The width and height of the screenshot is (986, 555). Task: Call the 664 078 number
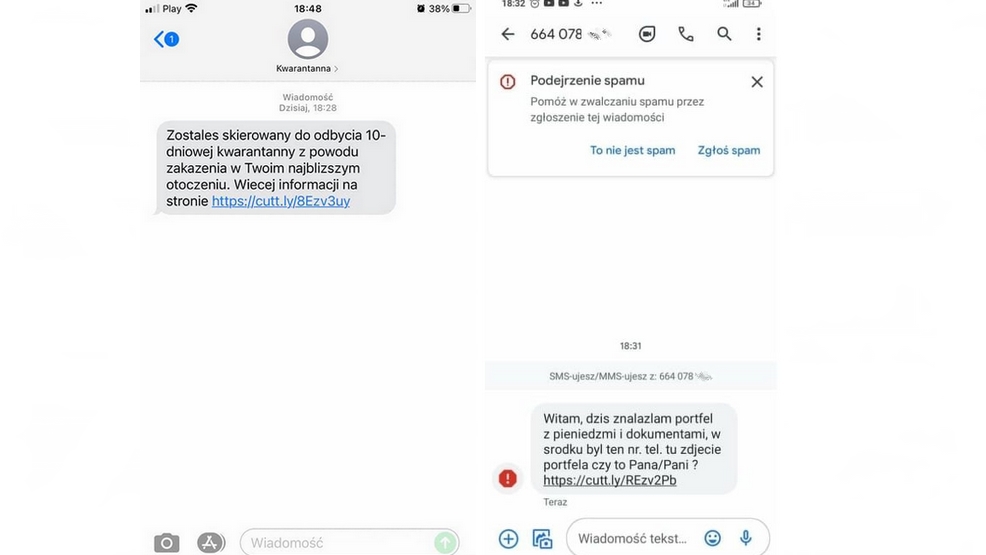[686, 34]
